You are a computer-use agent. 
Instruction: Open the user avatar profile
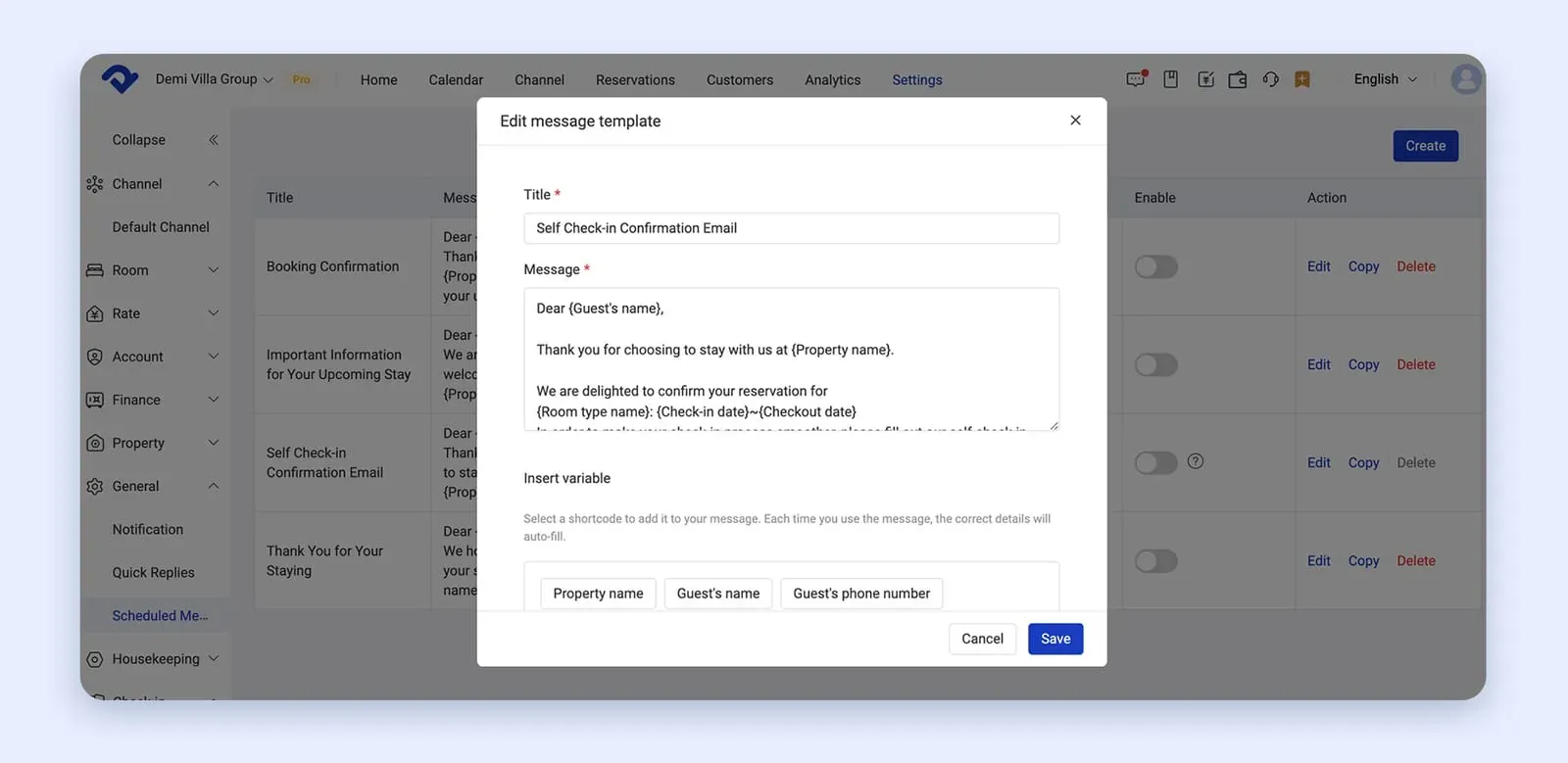point(1466,79)
